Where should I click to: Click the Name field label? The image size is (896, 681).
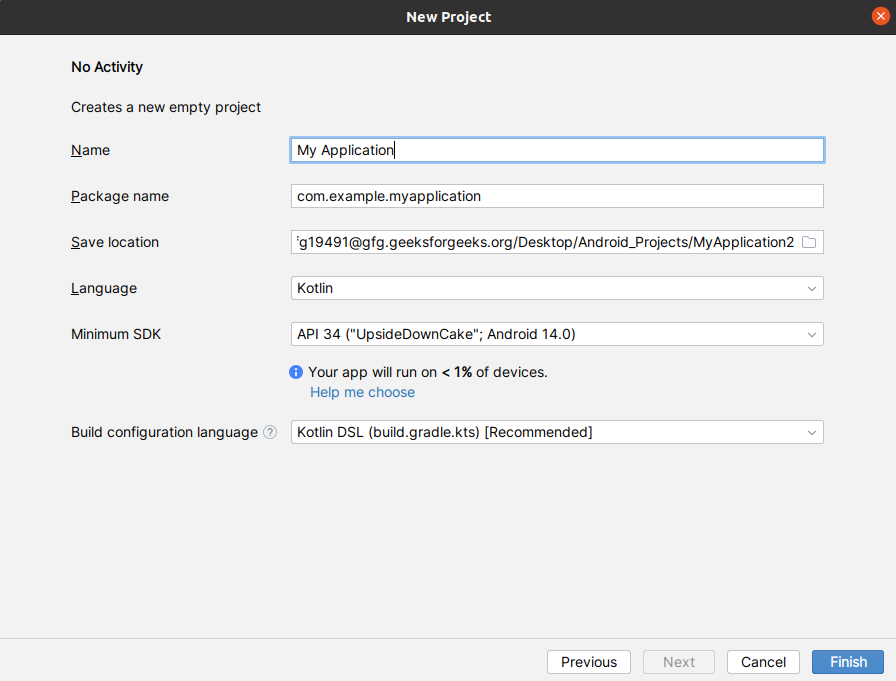[90, 150]
